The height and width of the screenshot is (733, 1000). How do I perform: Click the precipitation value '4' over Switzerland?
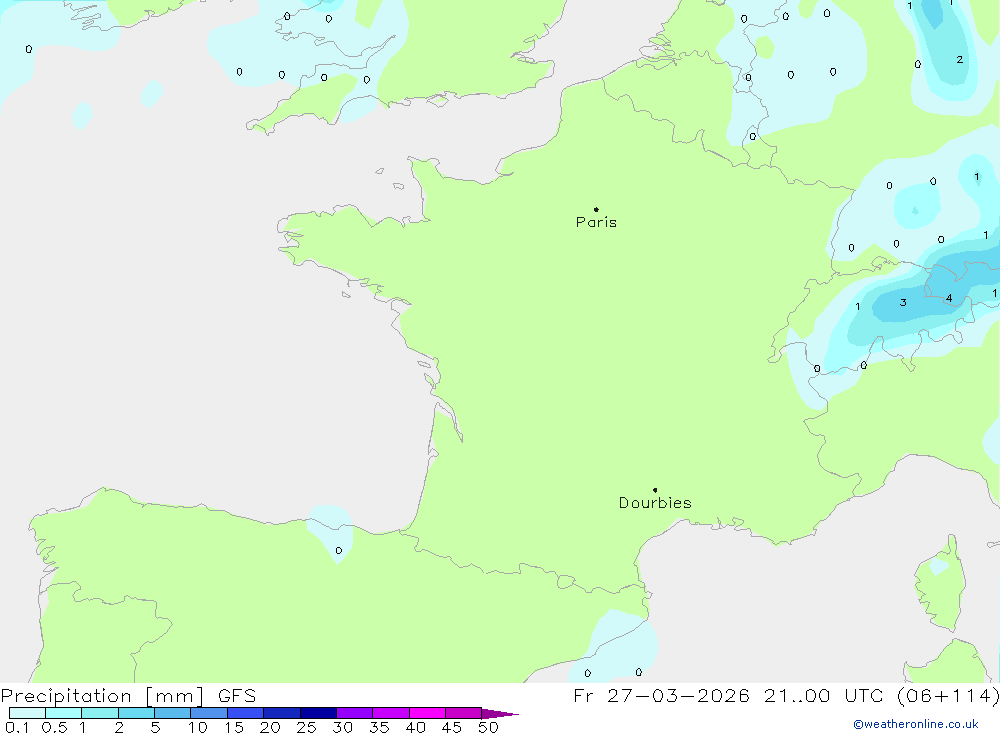point(949,298)
